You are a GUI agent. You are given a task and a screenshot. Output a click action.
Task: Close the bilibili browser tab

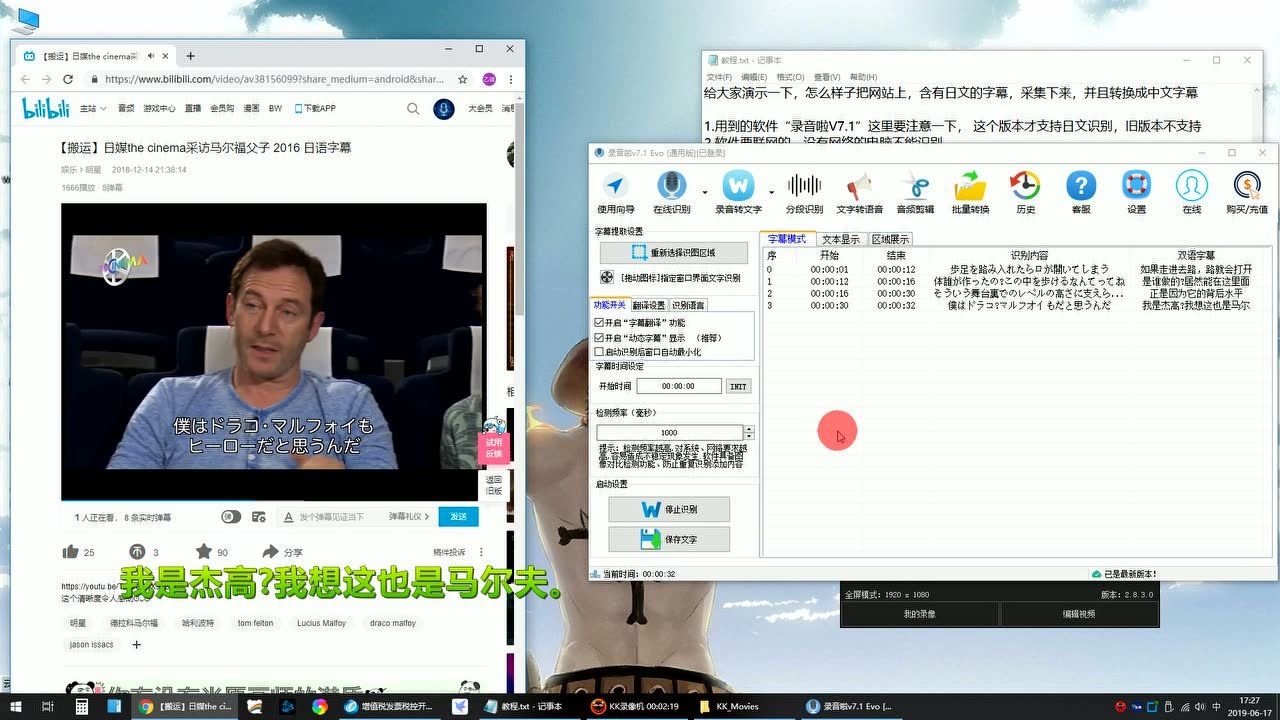[164, 56]
